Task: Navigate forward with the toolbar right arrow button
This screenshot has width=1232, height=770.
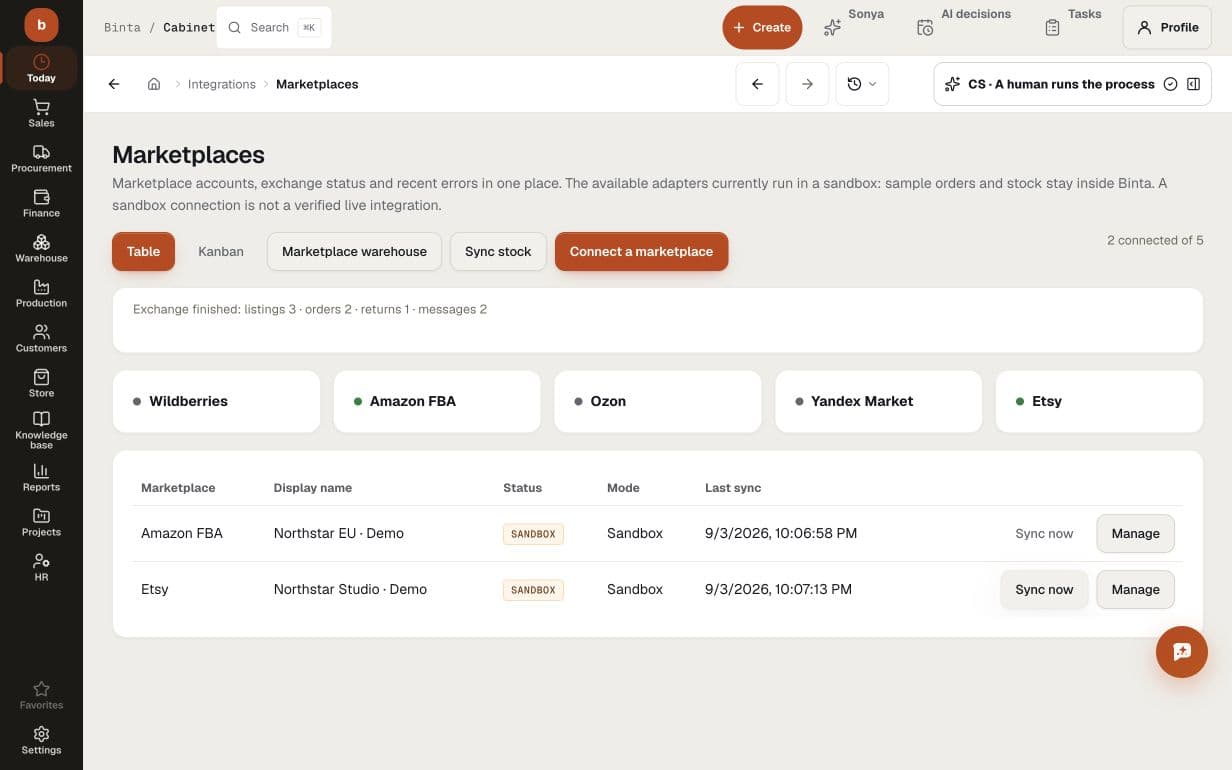Action: pos(807,84)
